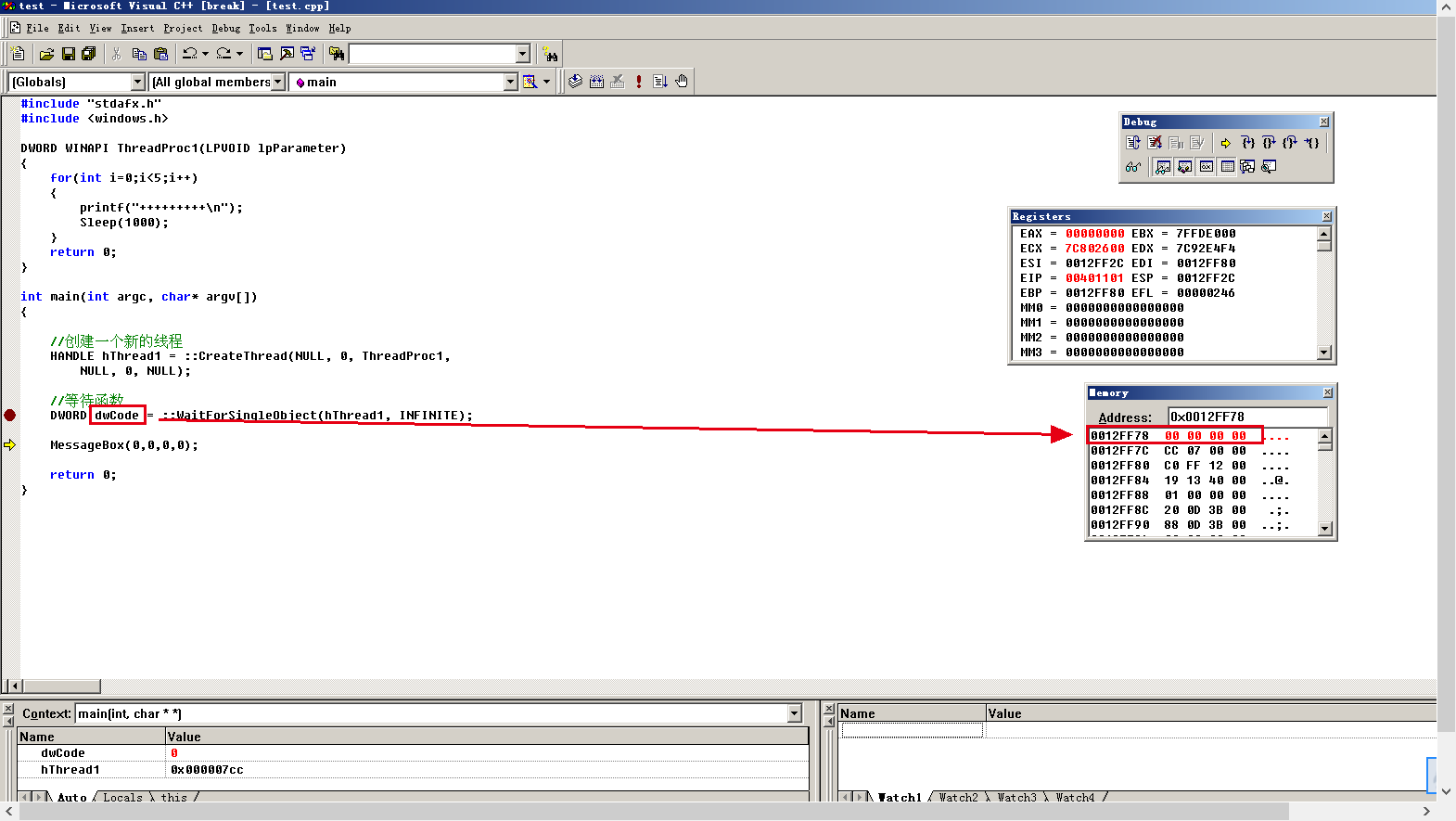
Task: Click Step Over in the Debug toolbar
Action: point(1269,143)
